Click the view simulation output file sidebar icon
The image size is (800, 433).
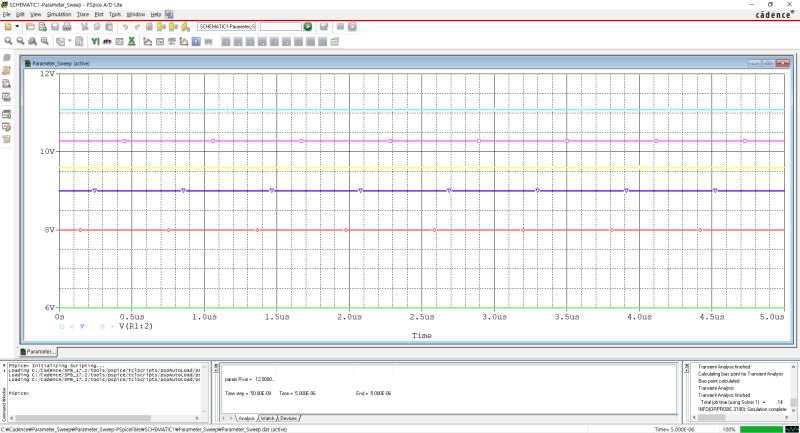click(x=7, y=84)
